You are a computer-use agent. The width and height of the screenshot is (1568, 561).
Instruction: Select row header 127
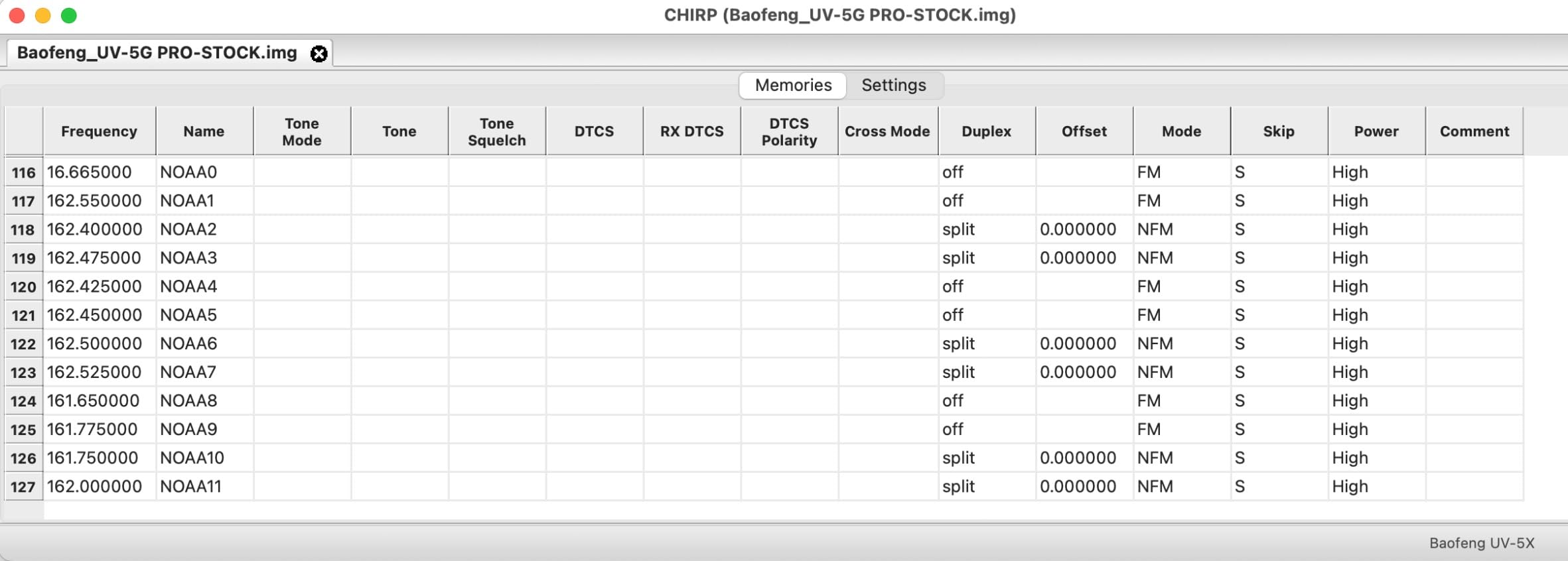[24, 487]
